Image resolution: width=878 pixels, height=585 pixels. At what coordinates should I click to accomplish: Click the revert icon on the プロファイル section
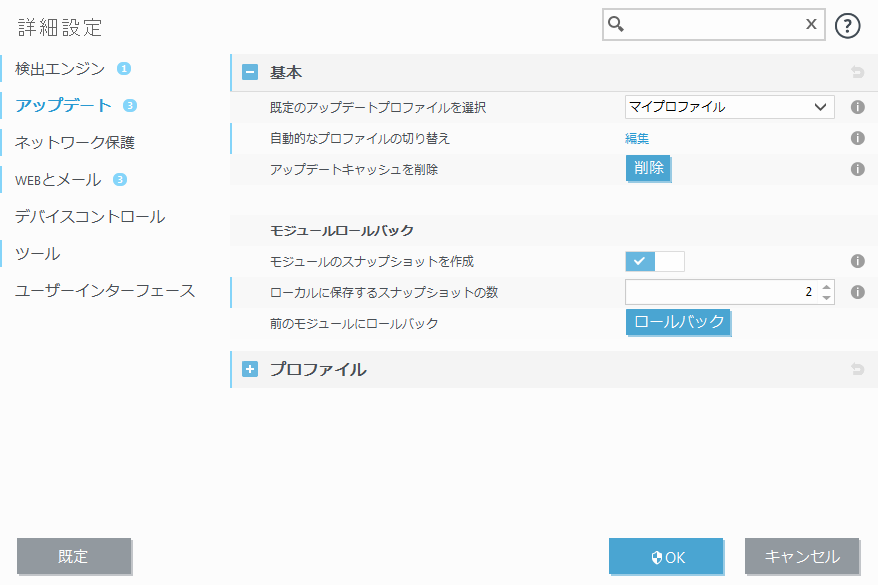pyautogui.click(x=857, y=369)
